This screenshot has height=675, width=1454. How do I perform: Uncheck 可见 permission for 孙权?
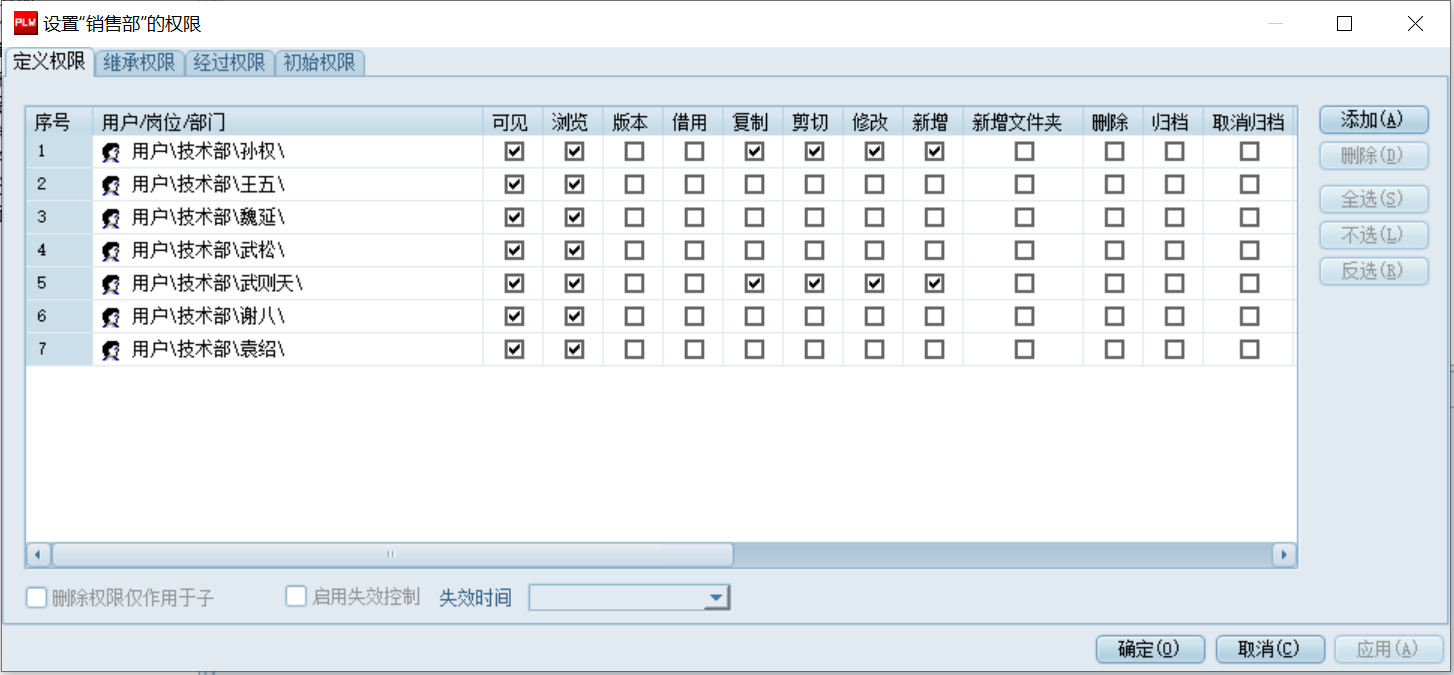(x=514, y=152)
